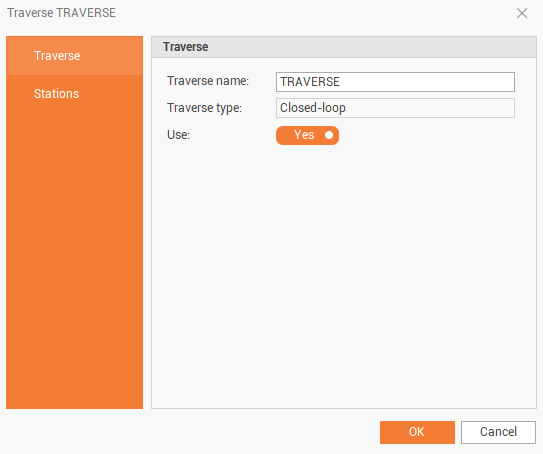
Task: Place cursor after TRAVERSE text in name field
Action: pyautogui.click(x=341, y=82)
